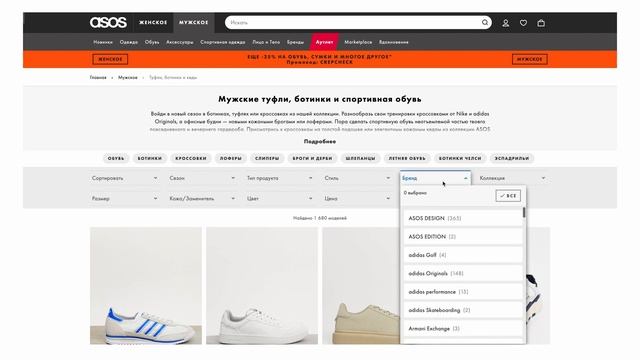This screenshot has width=640, height=360.
Task: Open the Кожа/Заменитель filter dropdown
Action: coord(202,199)
